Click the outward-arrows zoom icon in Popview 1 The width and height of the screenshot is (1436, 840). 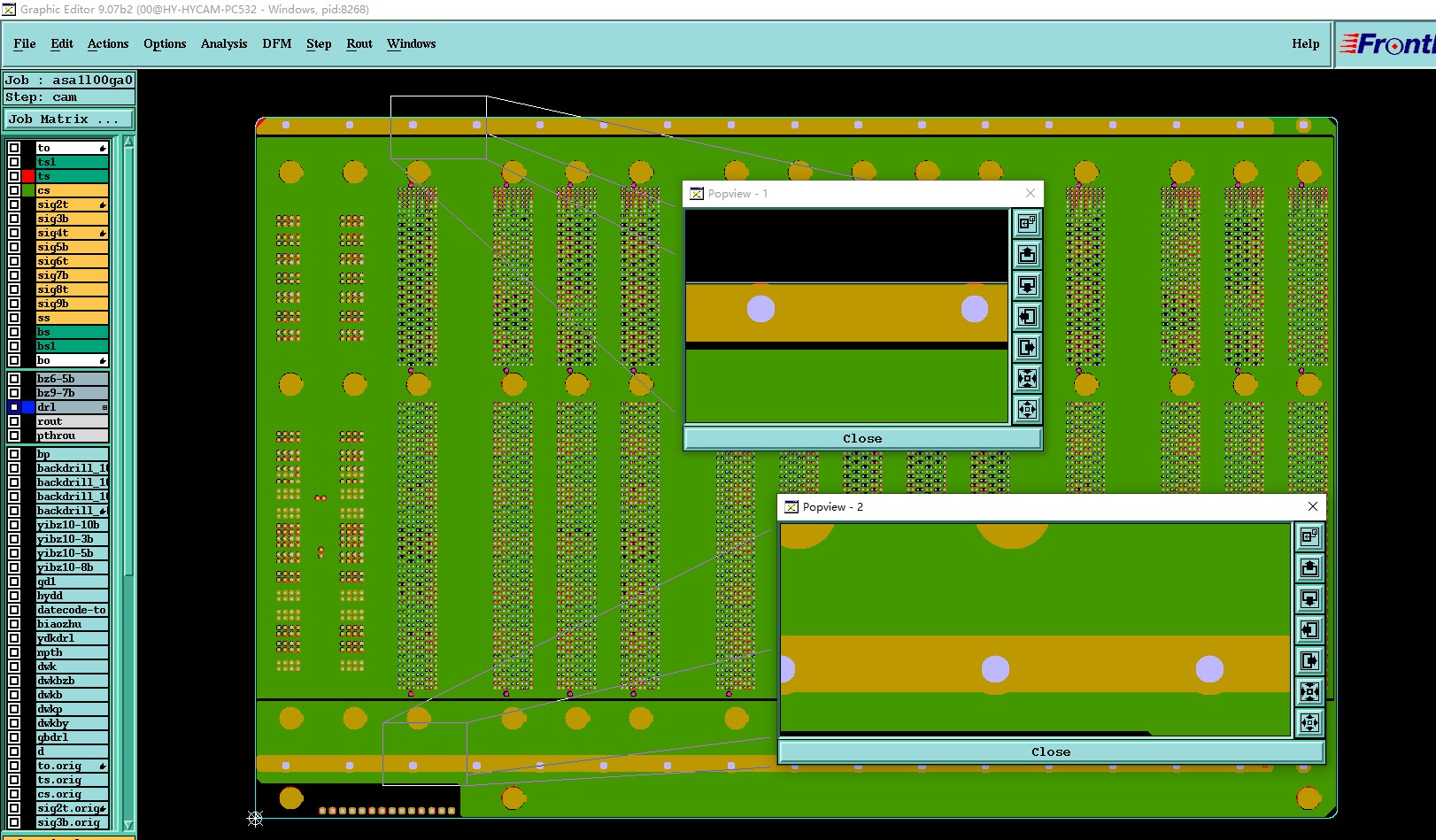click(1027, 410)
